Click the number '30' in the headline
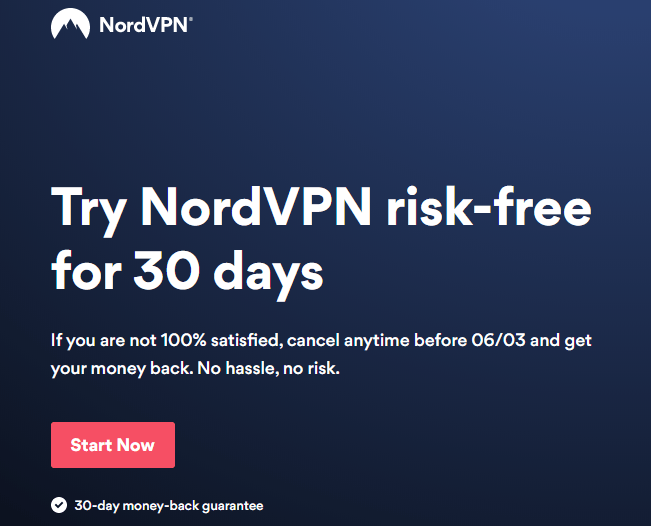651x526 pixels. click(166, 270)
